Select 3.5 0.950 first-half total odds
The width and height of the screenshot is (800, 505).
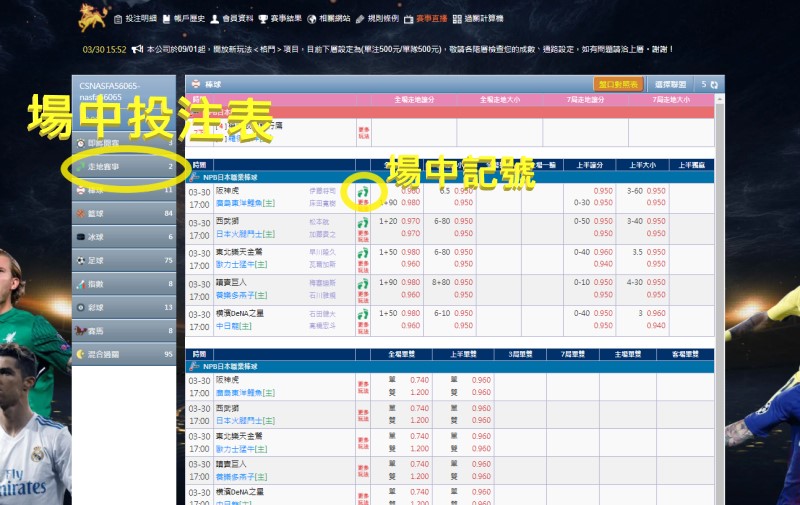coord(648,252)
